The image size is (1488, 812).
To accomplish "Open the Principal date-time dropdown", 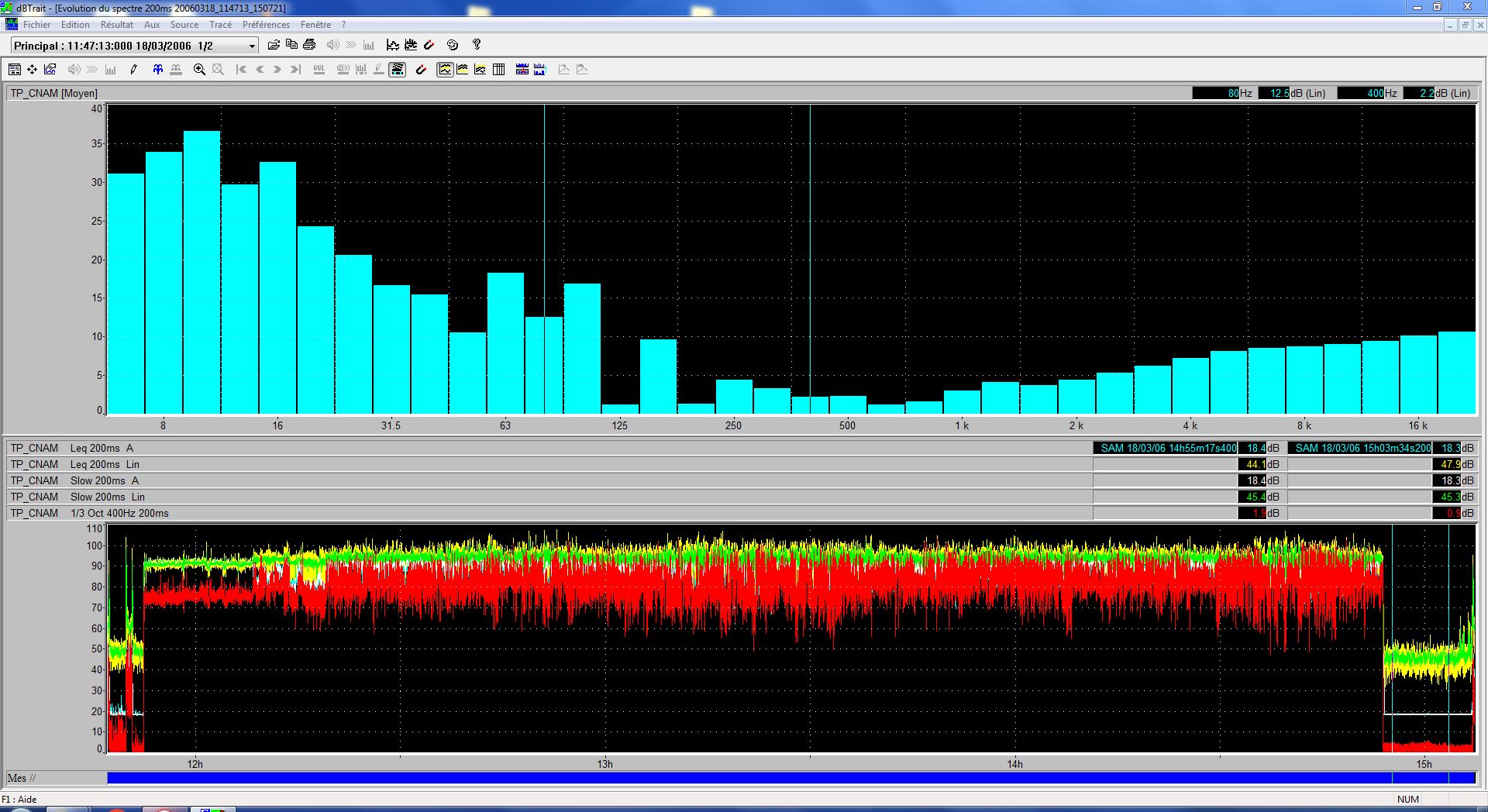I will click(251, 46).
